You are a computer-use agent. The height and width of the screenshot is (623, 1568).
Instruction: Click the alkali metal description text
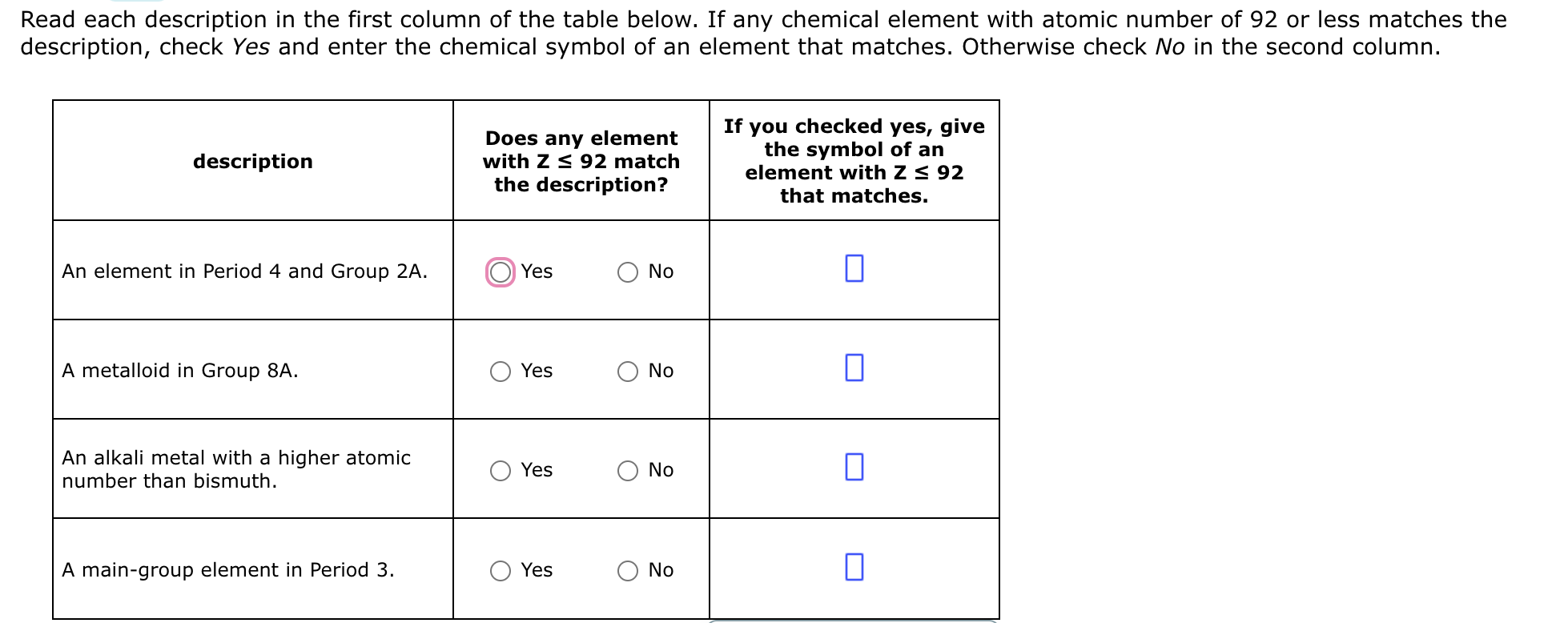pos(236,469)
